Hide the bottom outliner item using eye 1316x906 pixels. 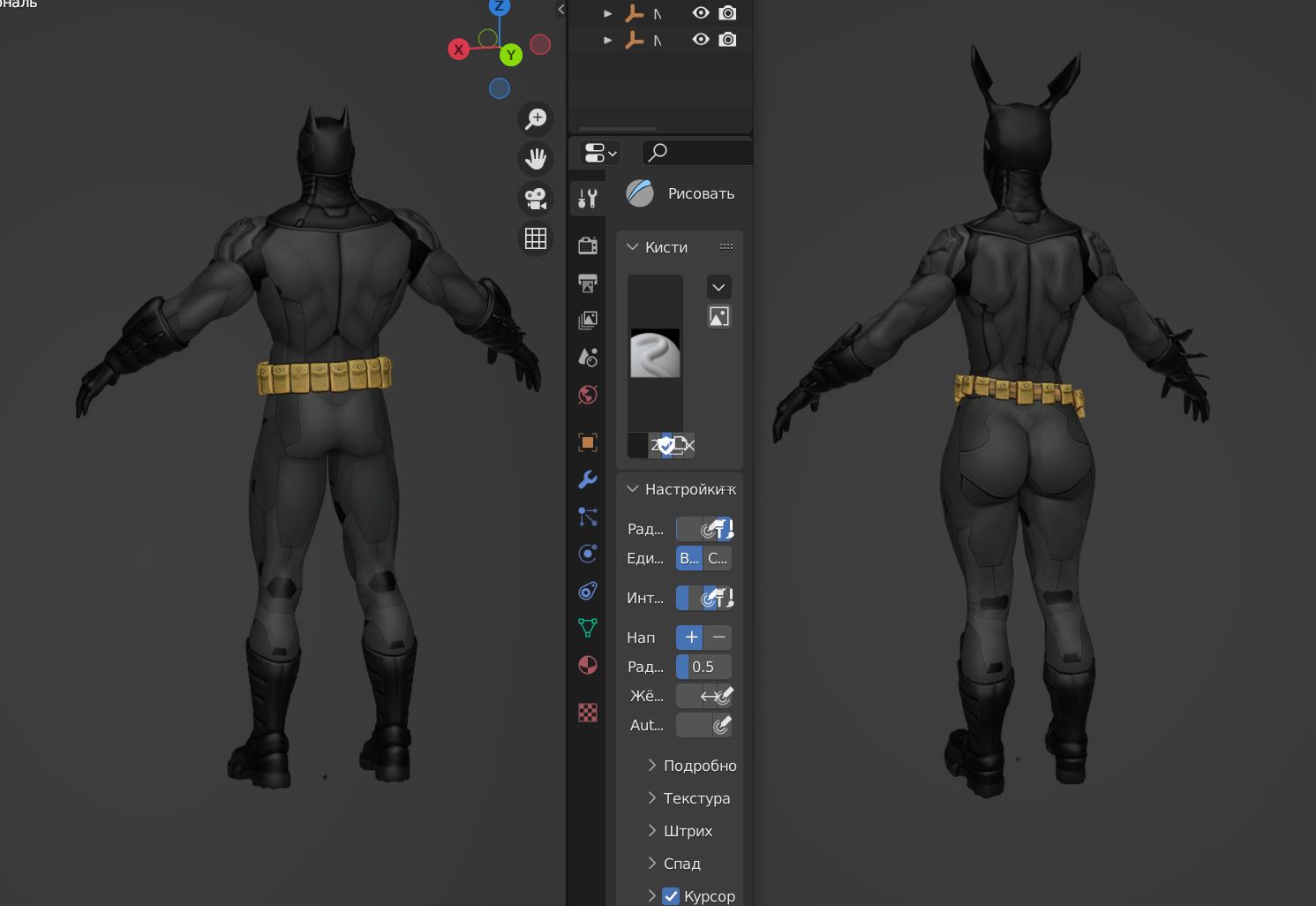coord(701,40)
